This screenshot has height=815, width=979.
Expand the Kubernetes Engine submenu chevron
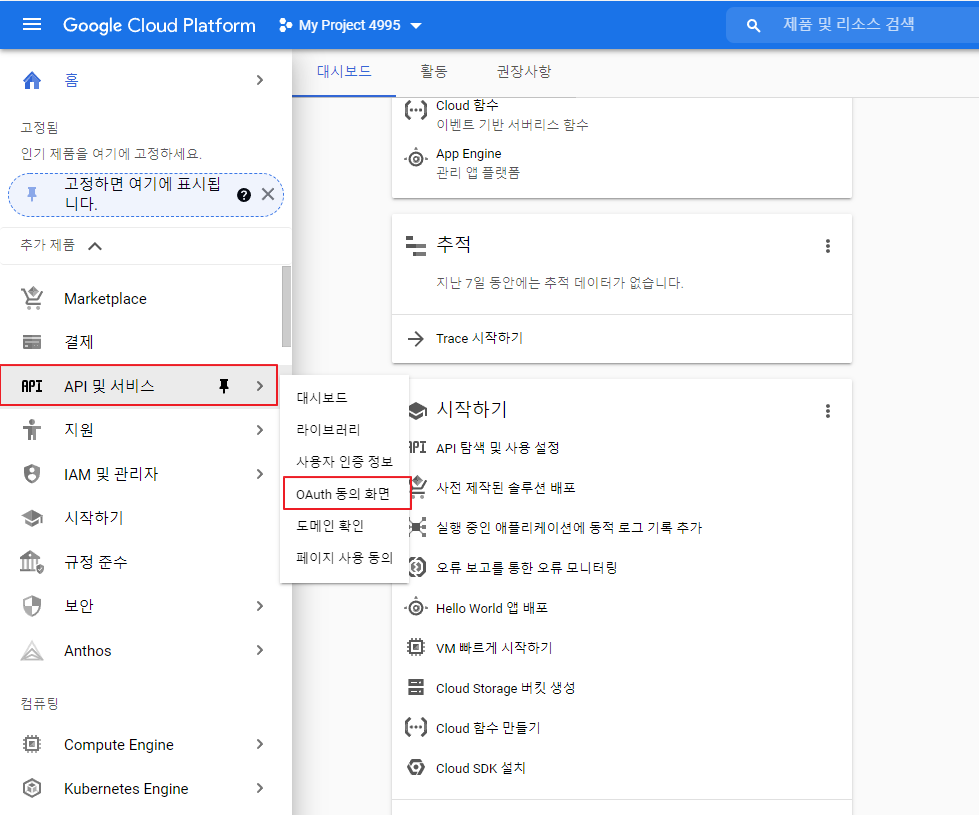(x=260, y=788)
